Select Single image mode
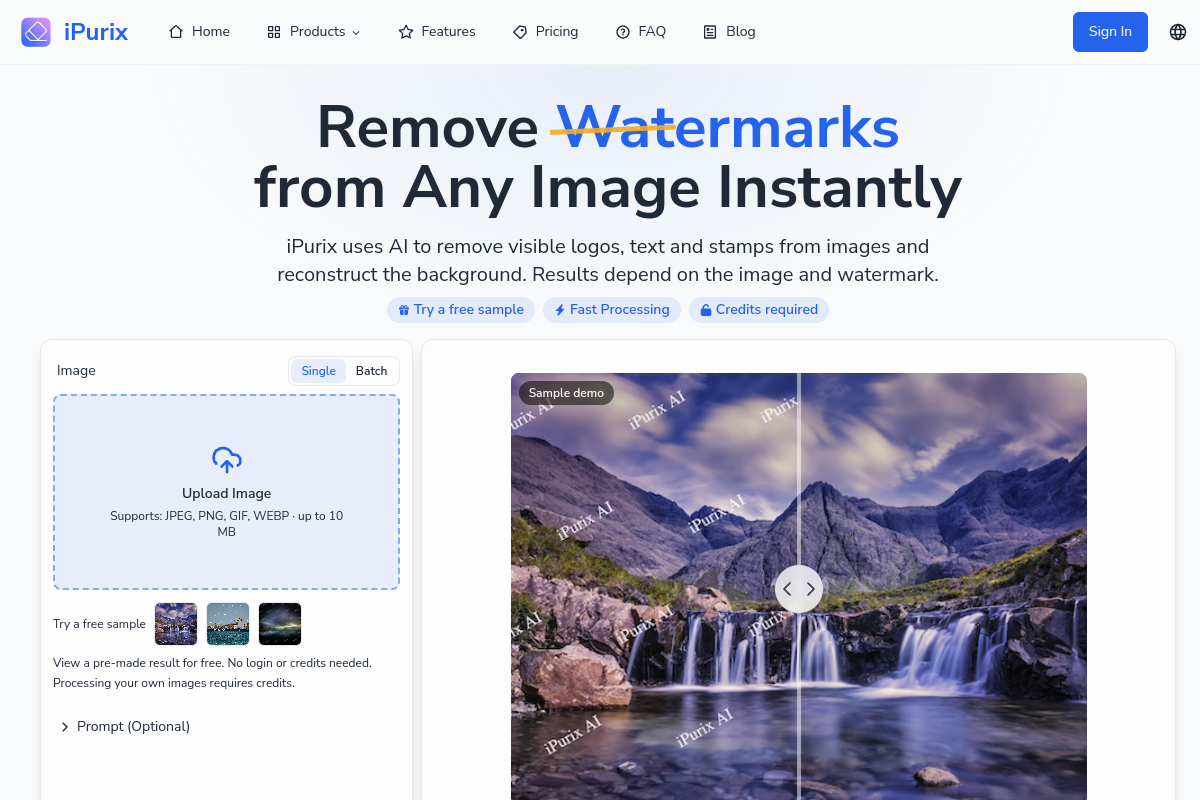Viewport: 1200px width, 800px height. 319,371
